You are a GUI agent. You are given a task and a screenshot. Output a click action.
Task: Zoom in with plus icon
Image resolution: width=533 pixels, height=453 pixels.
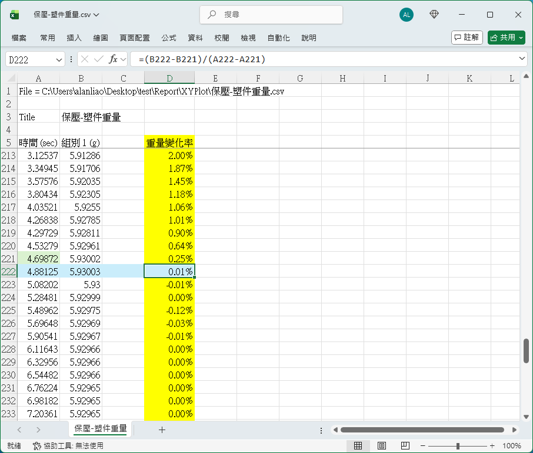[x=492, y=446]
